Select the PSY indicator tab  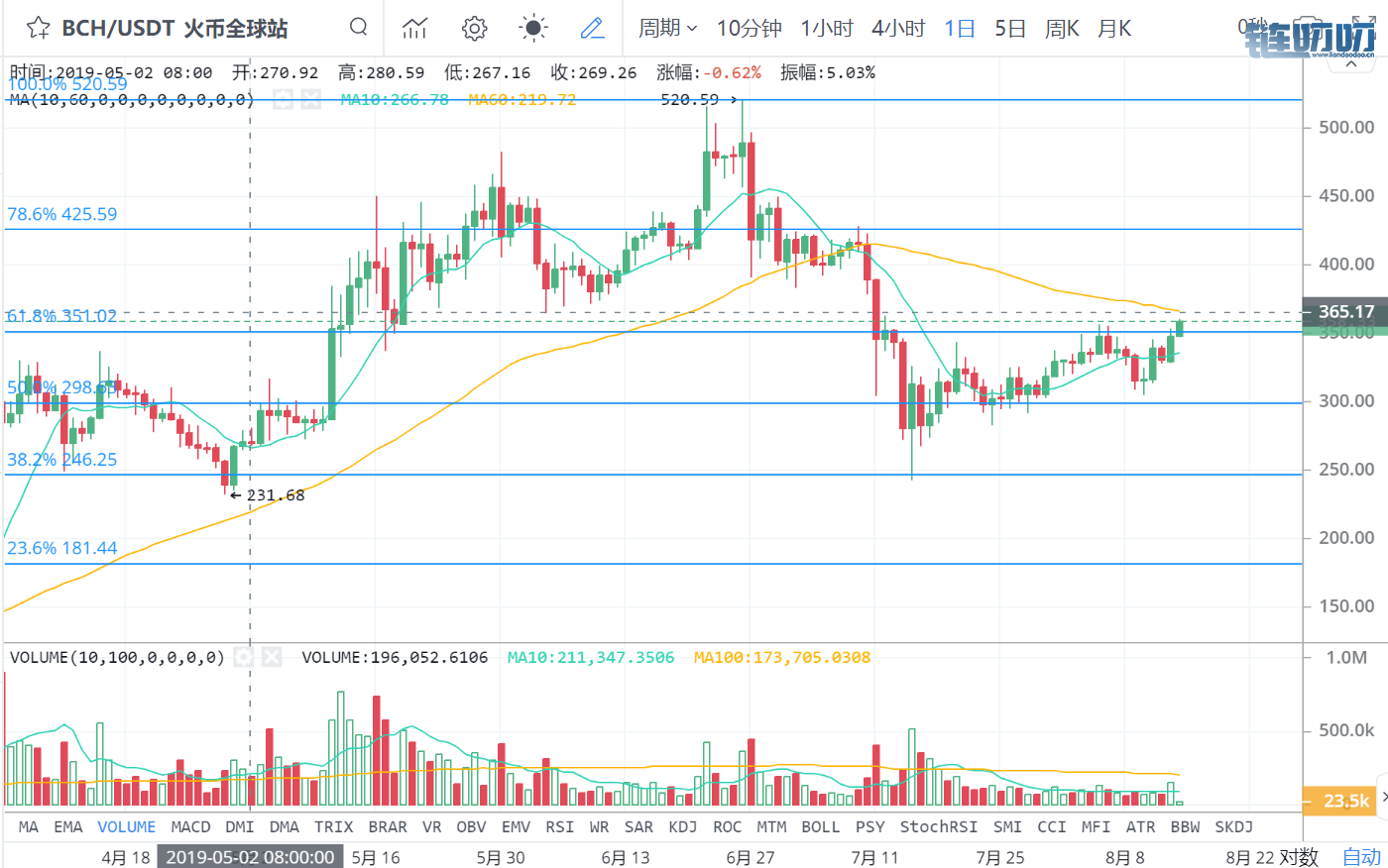pyautogui.click(x=870, y=826)
